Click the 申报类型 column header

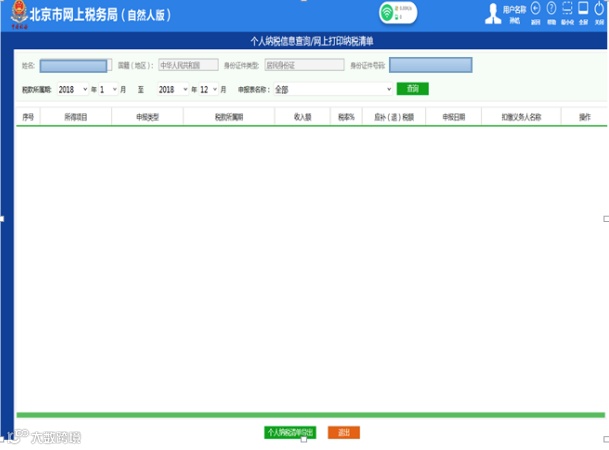[147, 117]
